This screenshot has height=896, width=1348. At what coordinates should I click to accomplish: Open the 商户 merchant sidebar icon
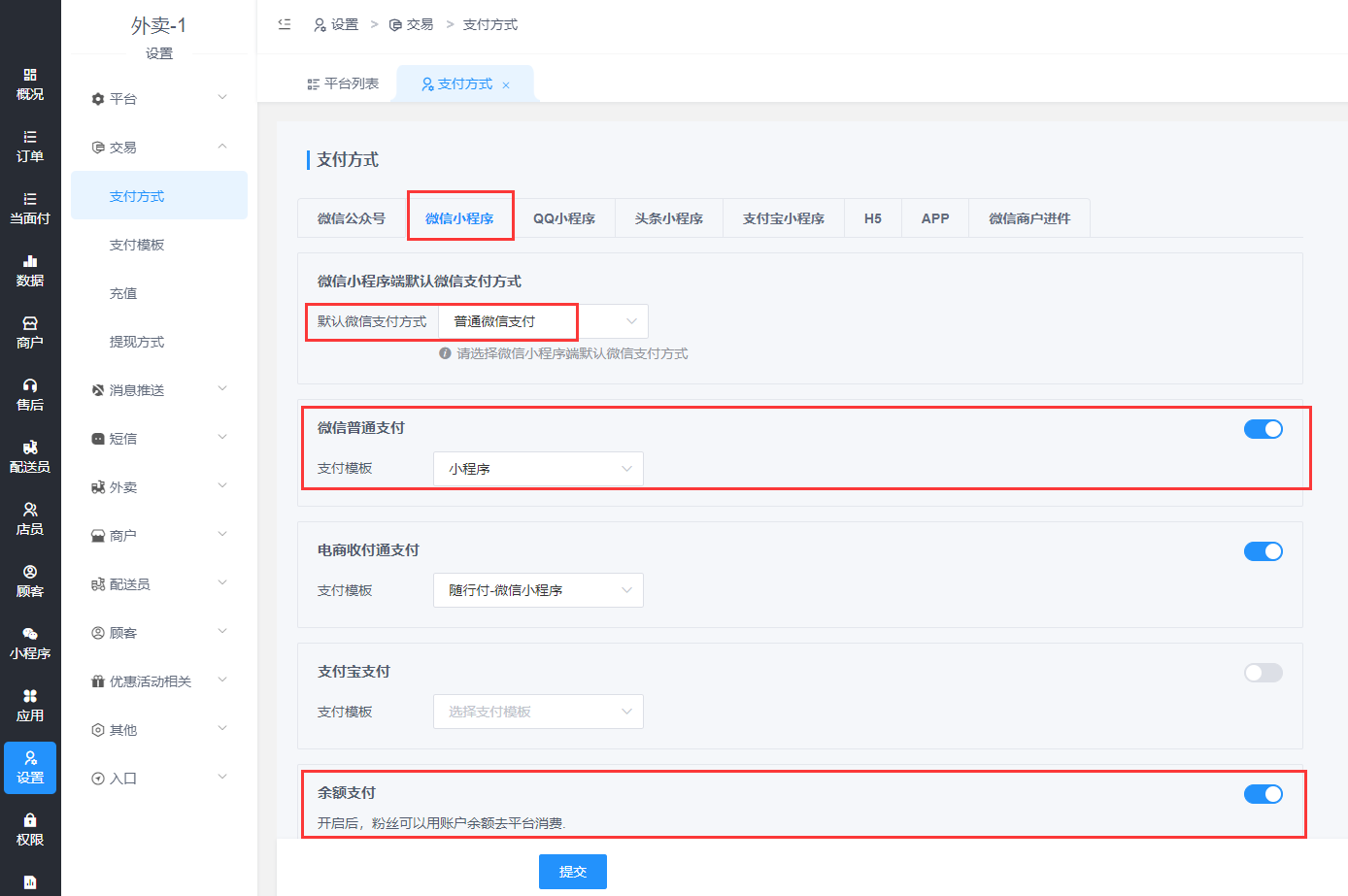[30, 333]
